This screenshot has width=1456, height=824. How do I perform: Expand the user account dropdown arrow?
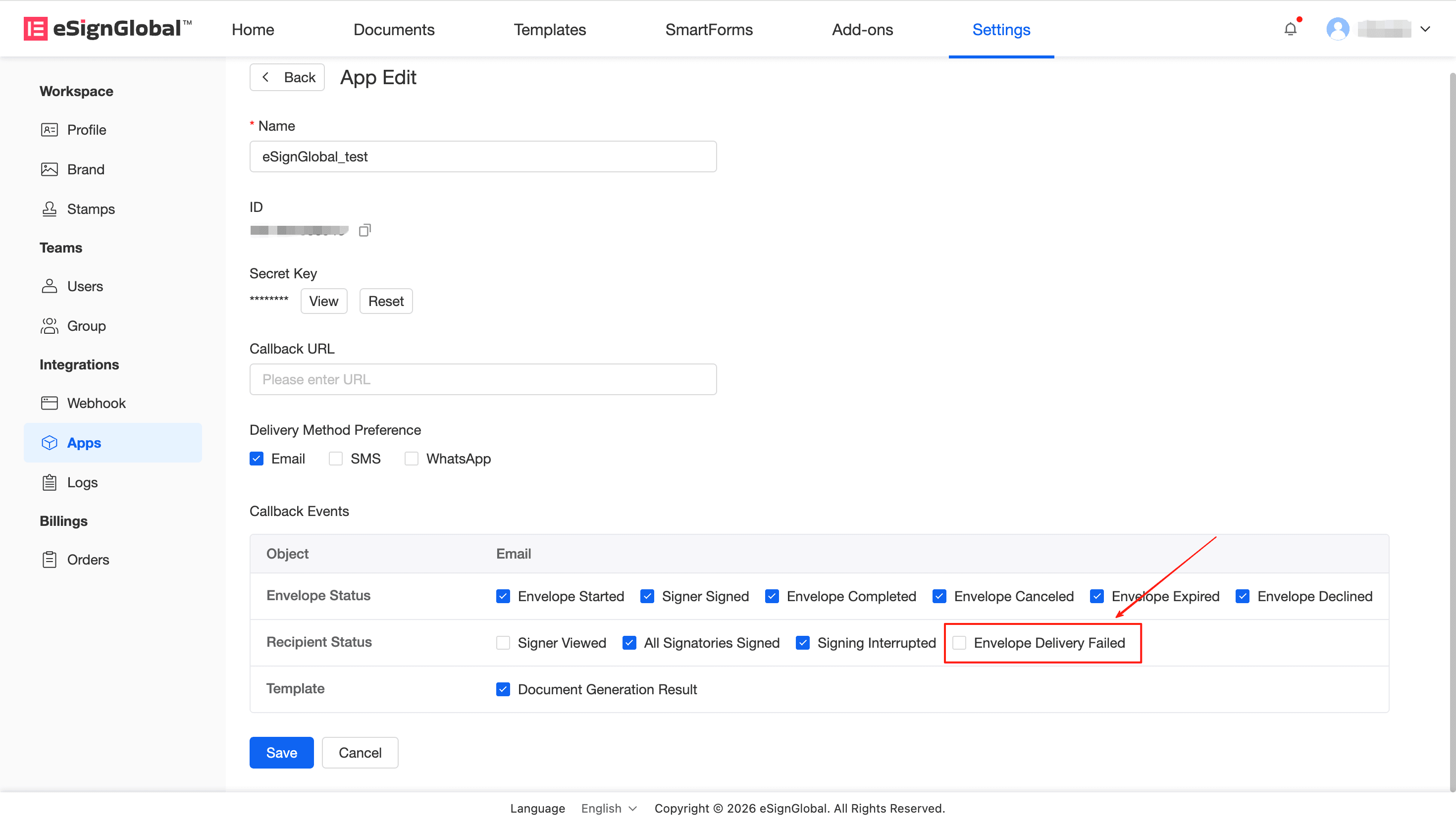pyautogui.click(x=1425, y=29)
